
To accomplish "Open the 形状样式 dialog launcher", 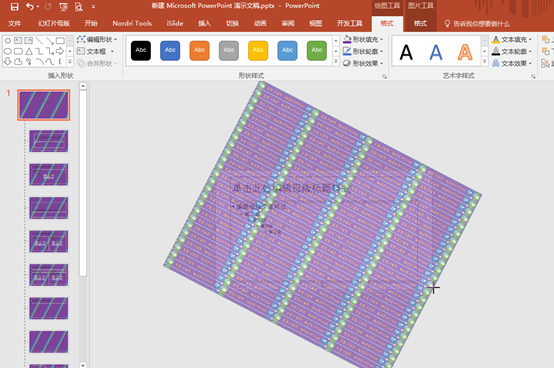I will coord(384,76).
